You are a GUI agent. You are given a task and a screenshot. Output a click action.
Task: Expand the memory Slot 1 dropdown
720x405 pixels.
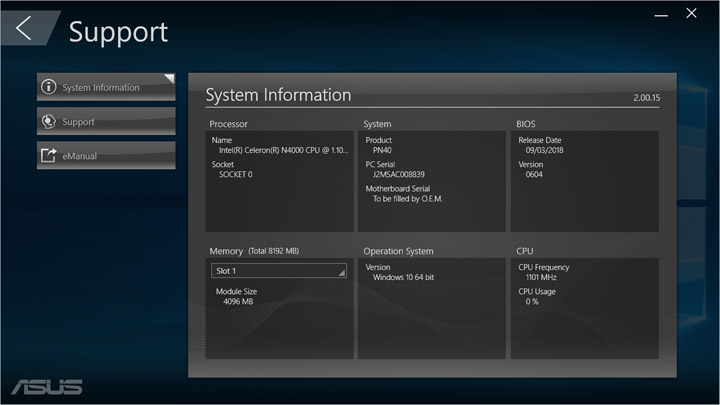click(279, 270)
